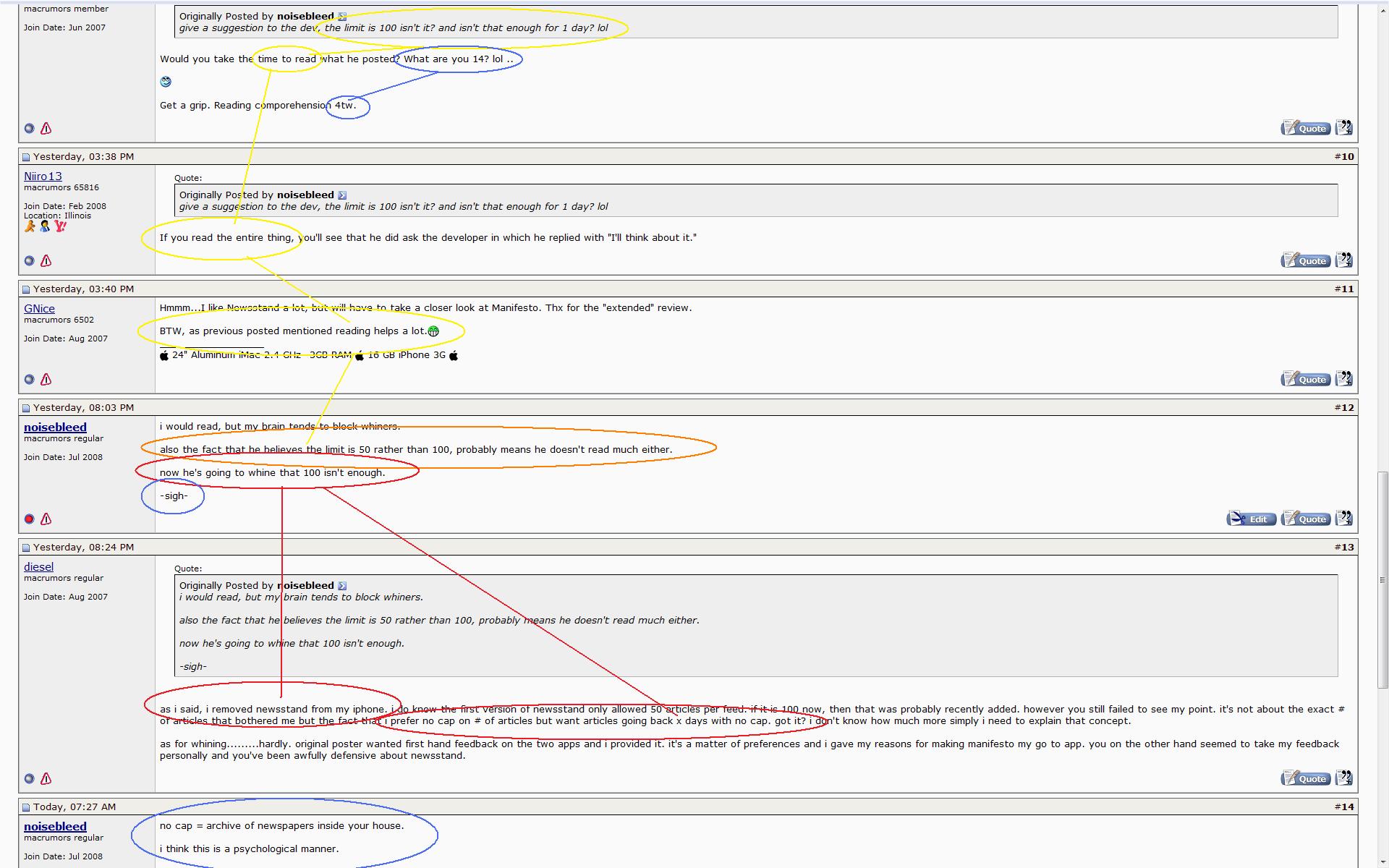Click diesel's status icon in post #13
This screenshot has height=868, width=1389.
[29, 779]
